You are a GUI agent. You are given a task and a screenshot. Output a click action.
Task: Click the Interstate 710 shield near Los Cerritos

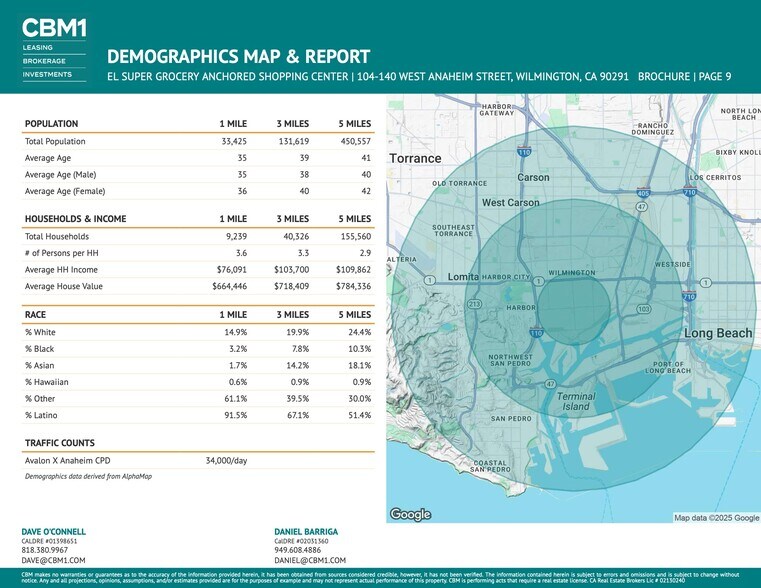point(689,192)
